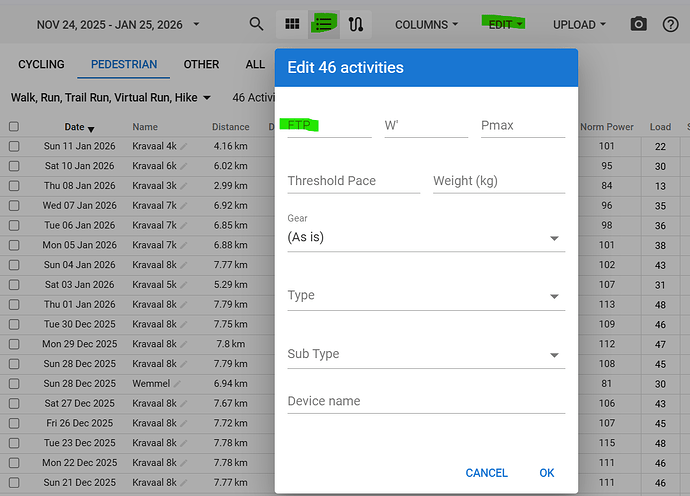Click the edit pencil next to Kravaal 5k
This screenshot has width=690, height=496.
pyautogui.click(x=184, y=285)
